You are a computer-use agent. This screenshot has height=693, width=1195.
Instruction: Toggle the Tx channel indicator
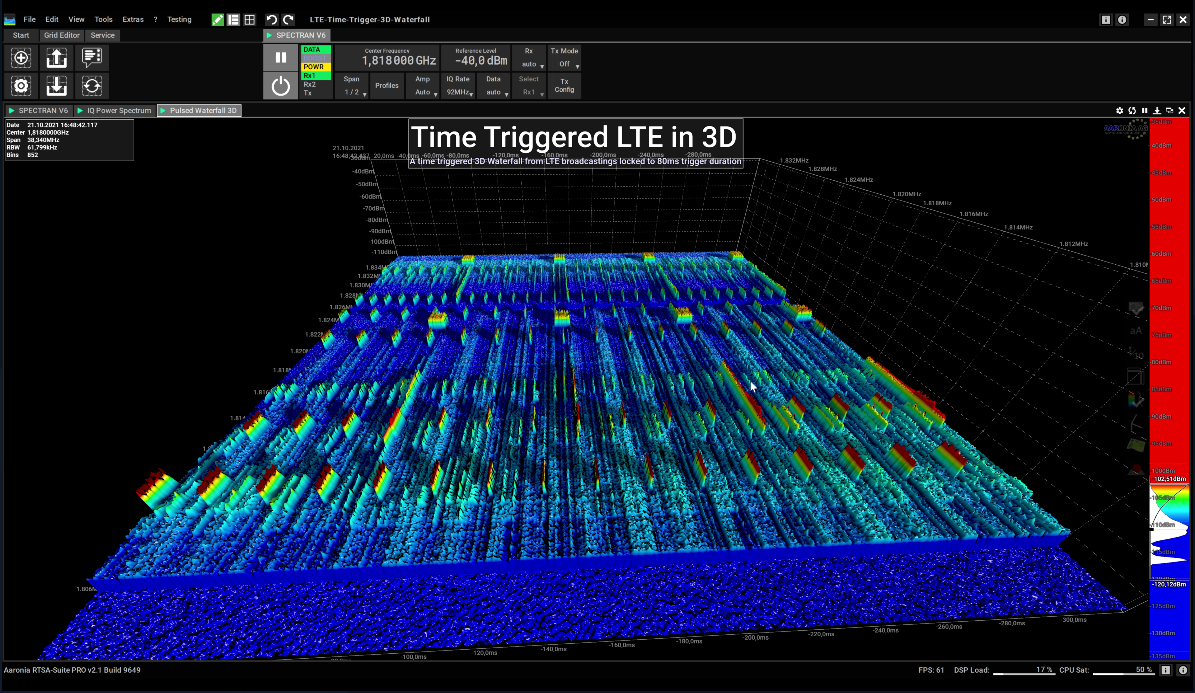pyautogui.click(x=316, y=93)
